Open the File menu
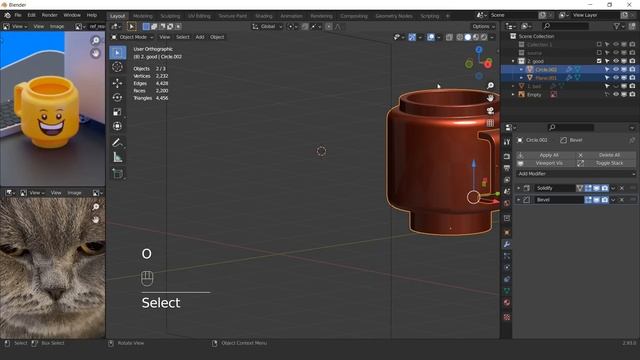Screen dimensions: 640x360 (18, 15)
